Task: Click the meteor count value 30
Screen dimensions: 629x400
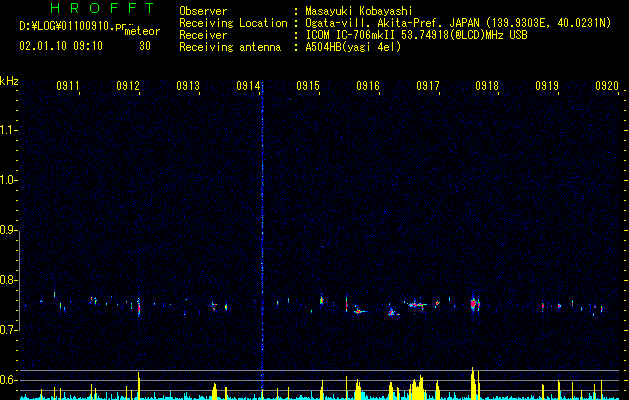Action: click(x=145, y=46)
